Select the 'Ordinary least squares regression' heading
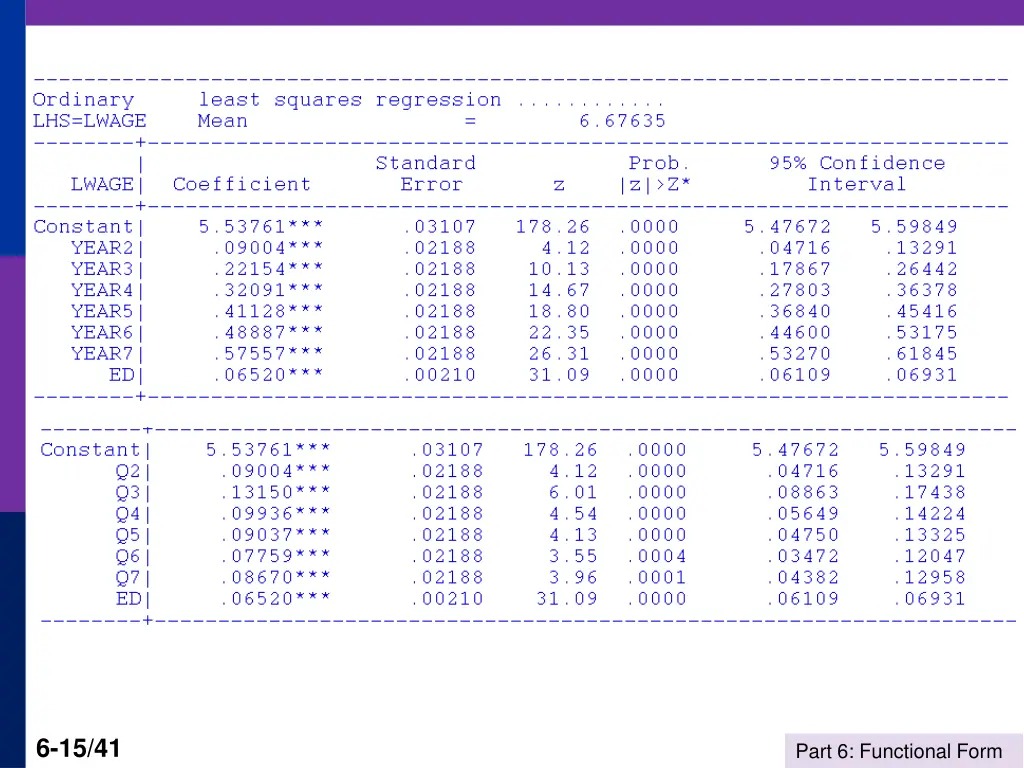The image size is (1024, 768). (x=267, y=100)
